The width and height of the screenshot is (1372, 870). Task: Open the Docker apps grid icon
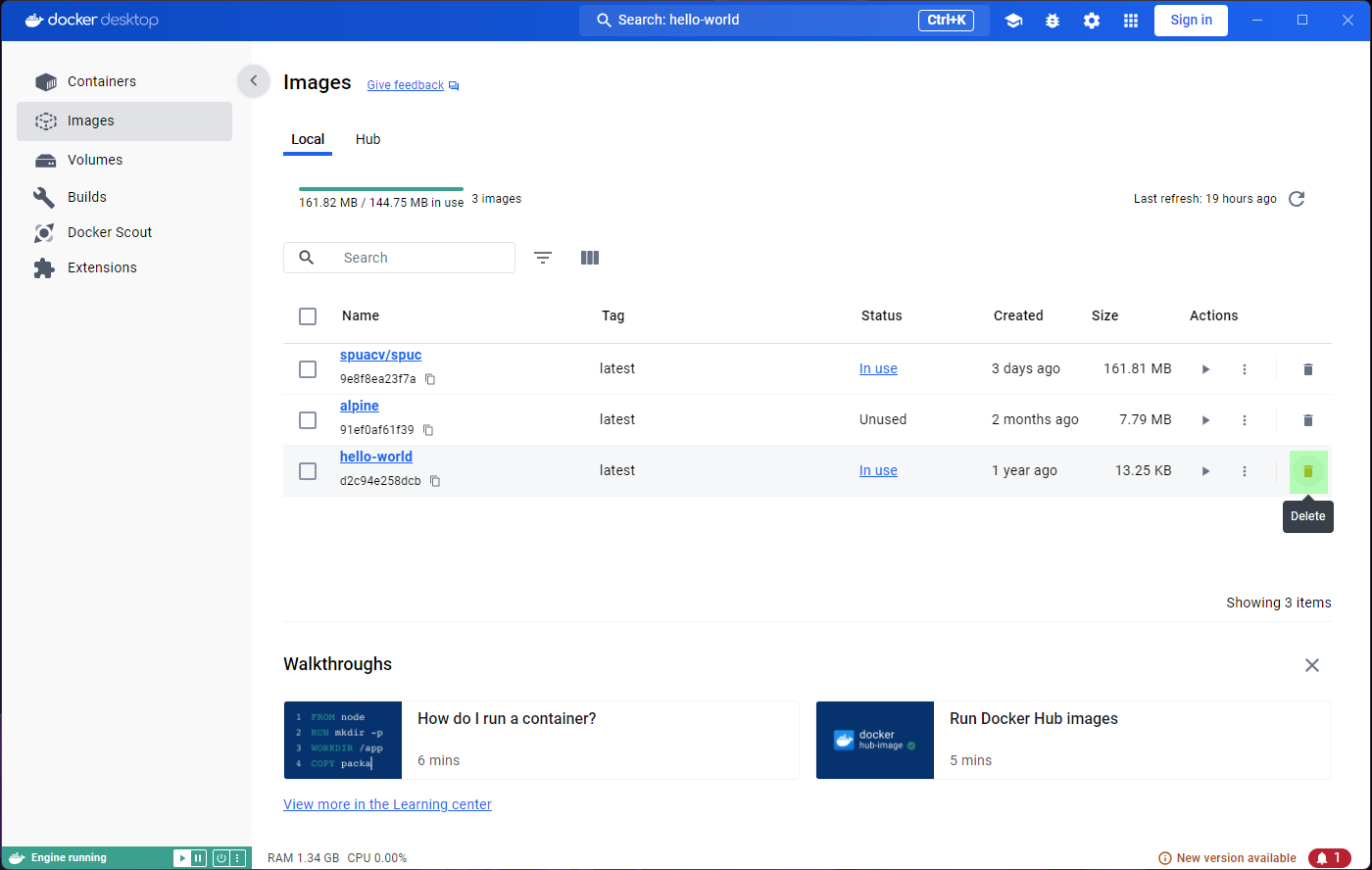tap(1131, 21)
